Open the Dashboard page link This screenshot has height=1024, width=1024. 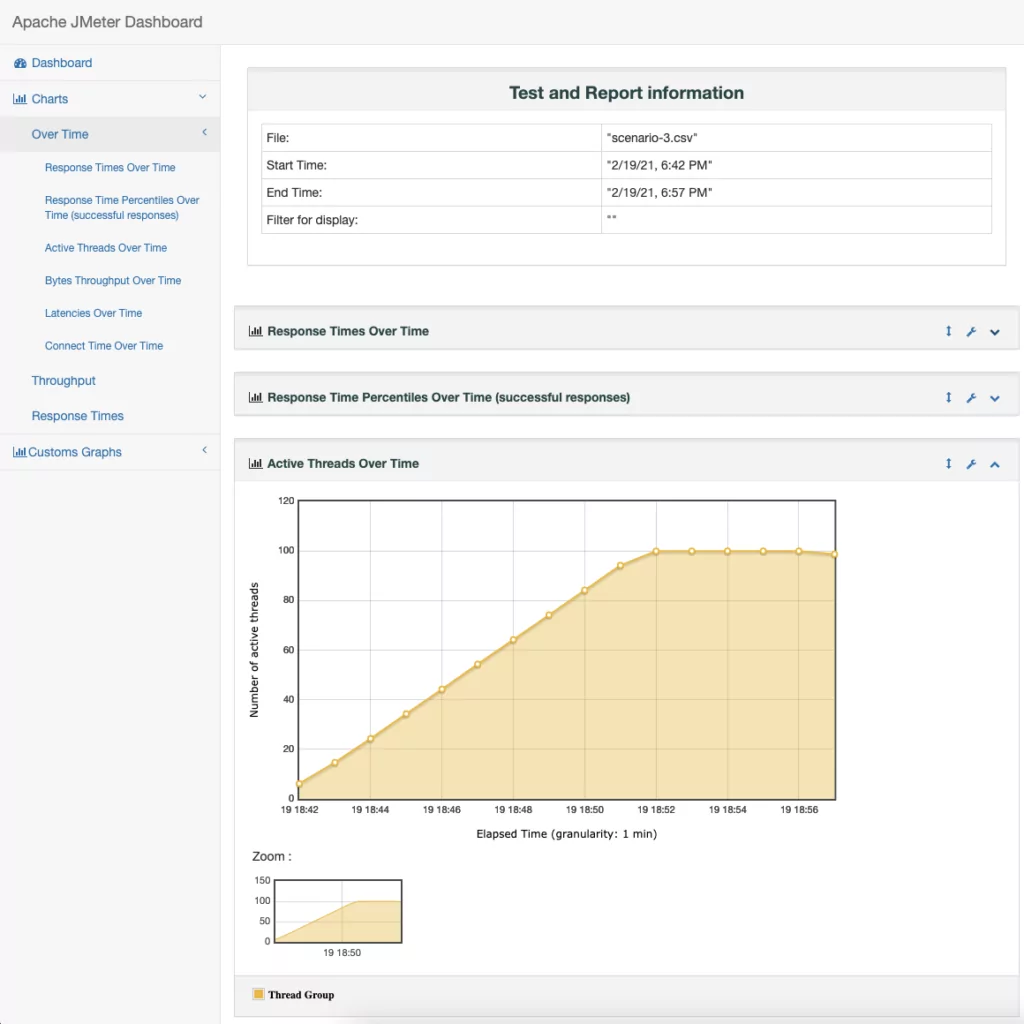pos(62,63)
